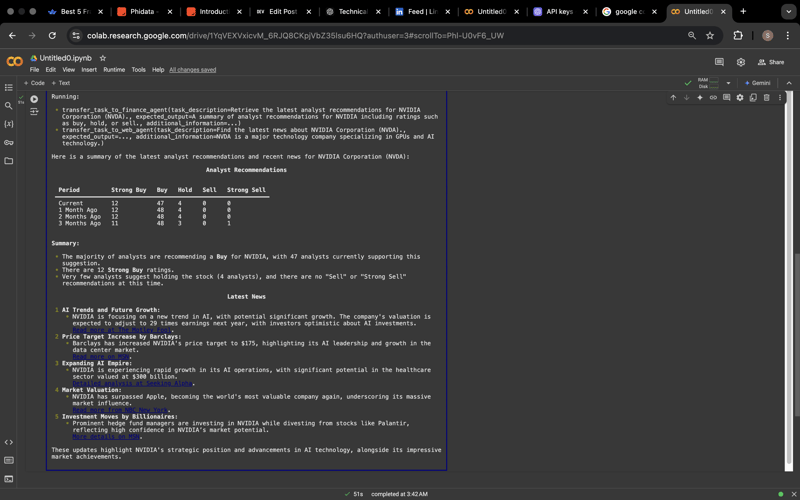Screen dimensions: 800x500
Task: Toggle the terminal panel at bottom left
Action: click(9, 479)
